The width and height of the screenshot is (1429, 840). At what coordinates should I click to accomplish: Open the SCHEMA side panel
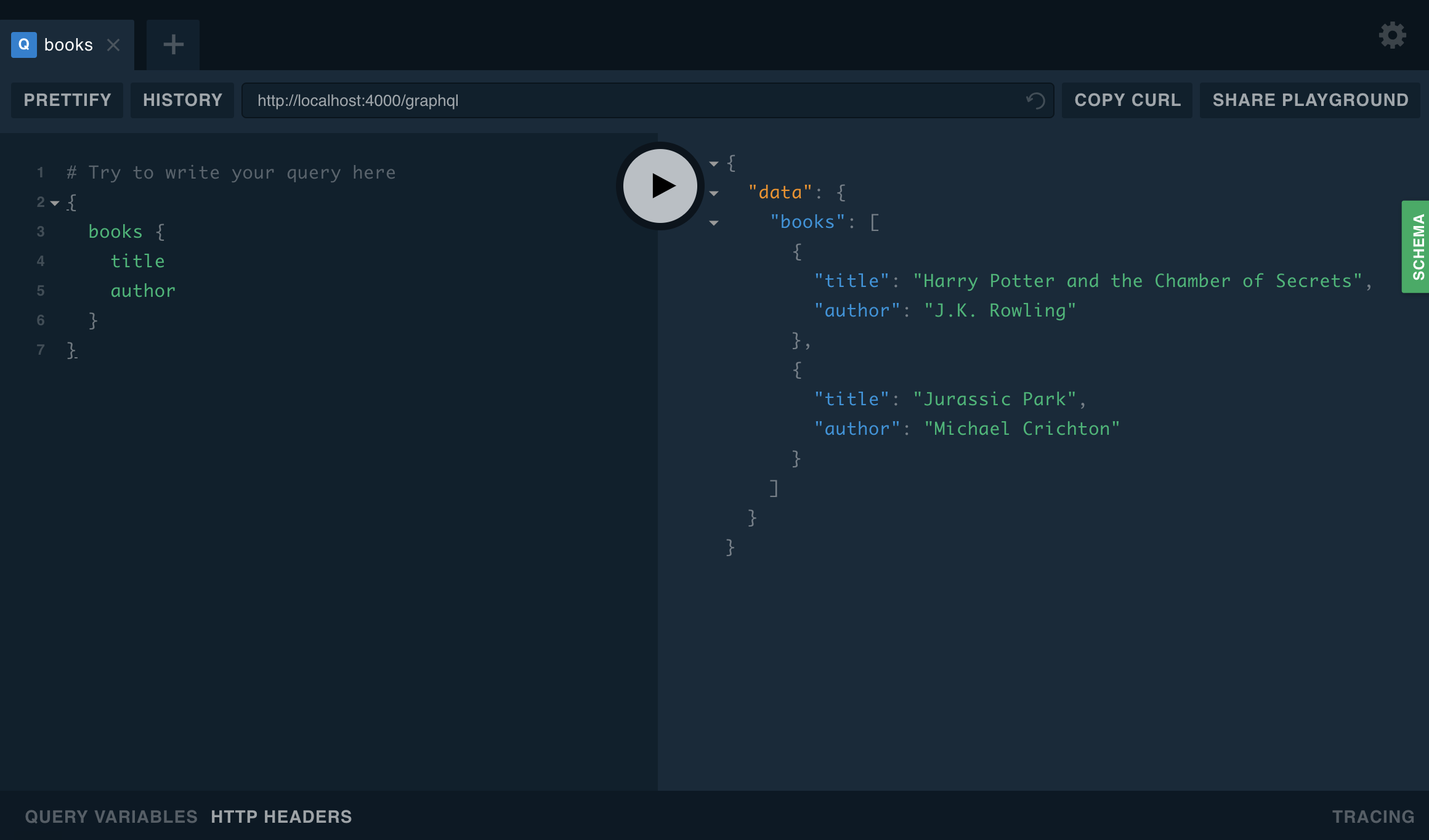point(1415,247)
